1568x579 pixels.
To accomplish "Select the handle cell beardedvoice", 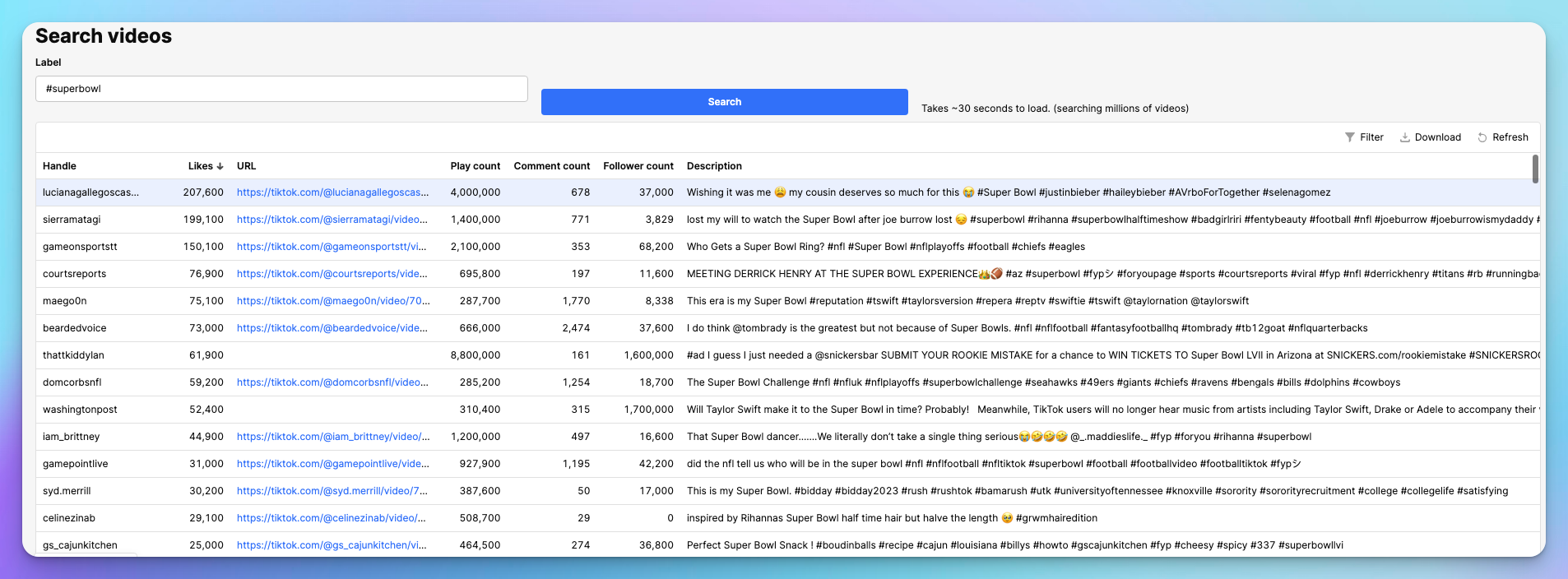I will (74, 328).
